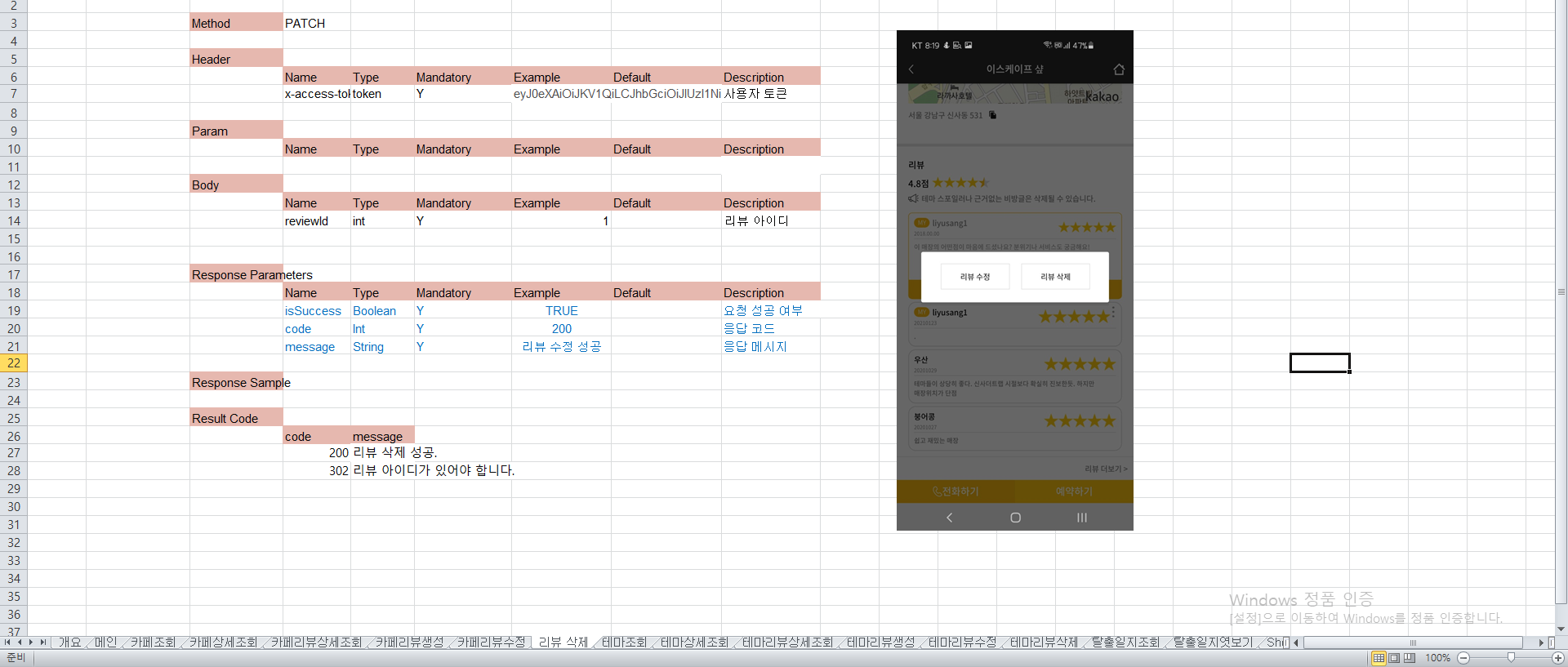Click the Result Code label cell
The width and height of the screenshot is (1568, 667).
click(236, 418)
